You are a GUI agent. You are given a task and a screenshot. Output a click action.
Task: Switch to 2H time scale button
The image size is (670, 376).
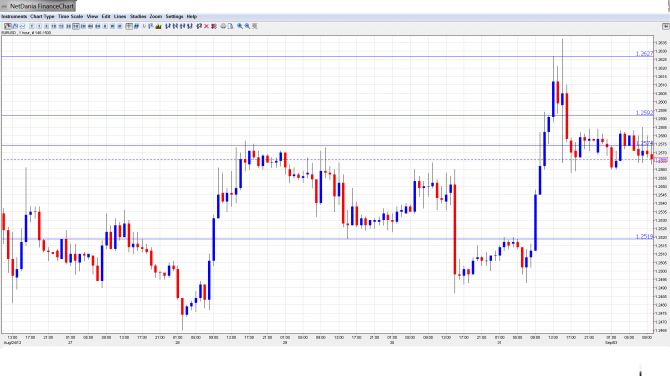click(x=83, y=26)
